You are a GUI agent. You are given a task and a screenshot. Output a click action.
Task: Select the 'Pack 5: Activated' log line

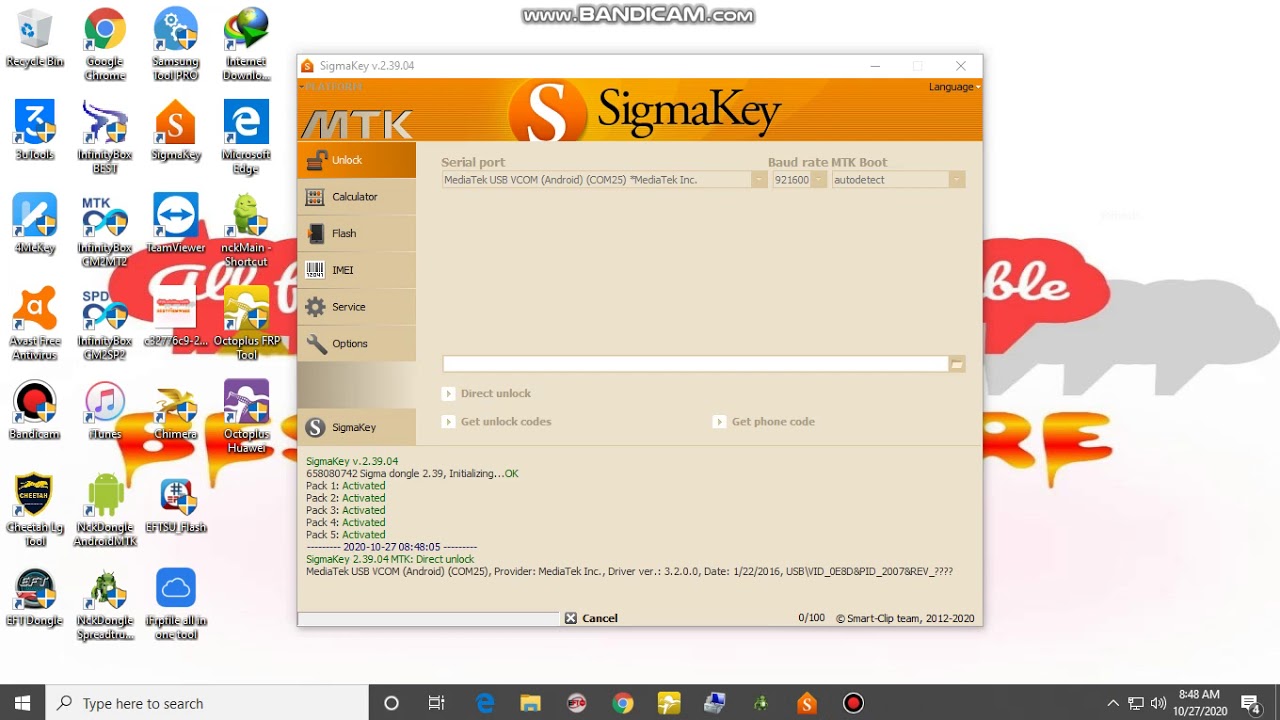[x=345, y=535]
